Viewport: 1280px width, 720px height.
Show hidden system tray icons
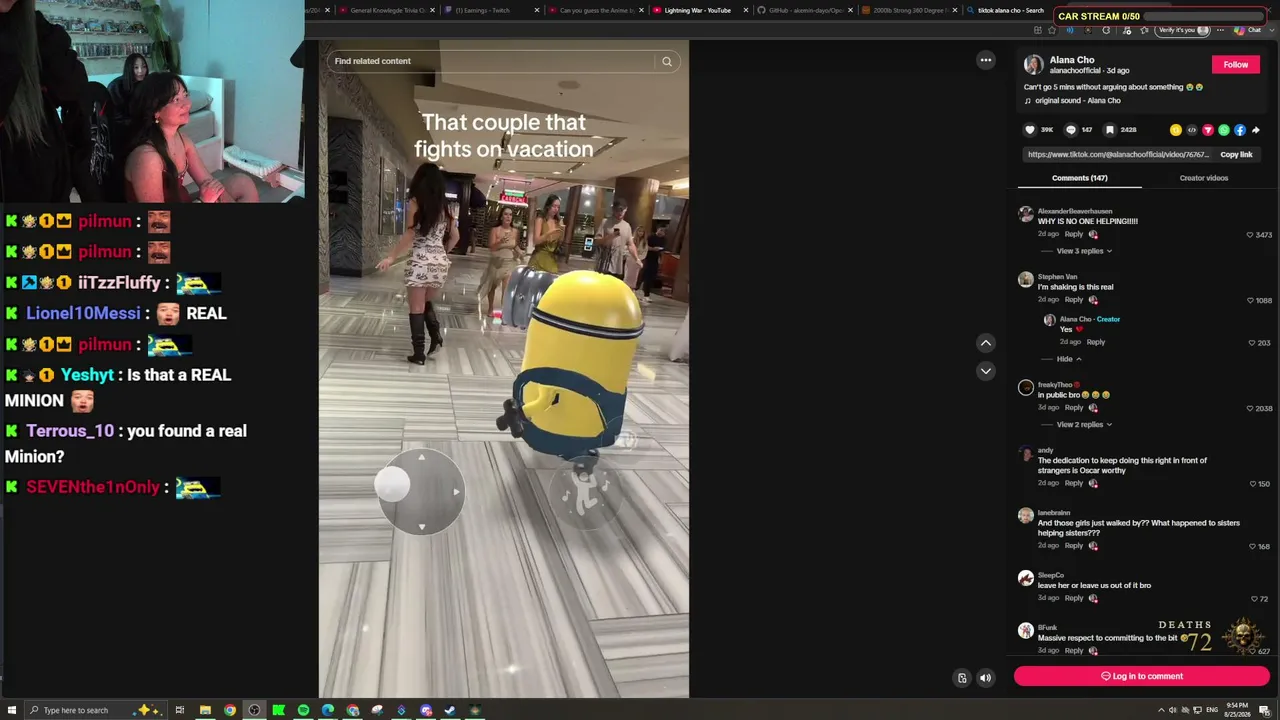click(1161, 710)
